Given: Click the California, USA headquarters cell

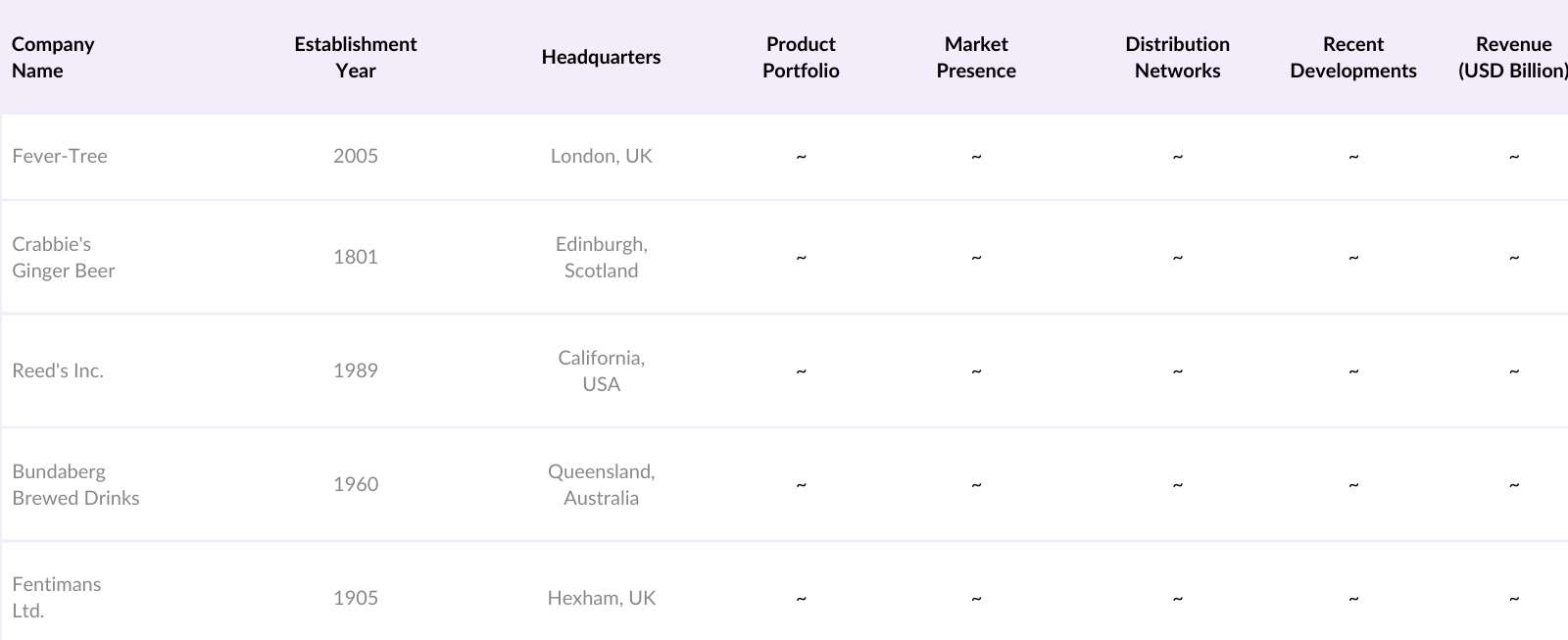Looking at the screenshot, I should pyautogui.click(x=601, y=370).
